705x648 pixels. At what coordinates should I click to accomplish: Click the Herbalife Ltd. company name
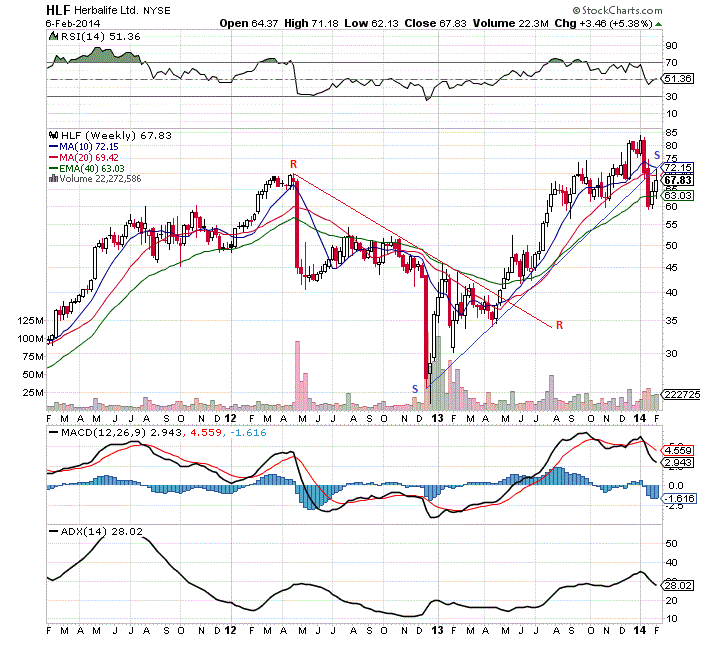(107, 10)
